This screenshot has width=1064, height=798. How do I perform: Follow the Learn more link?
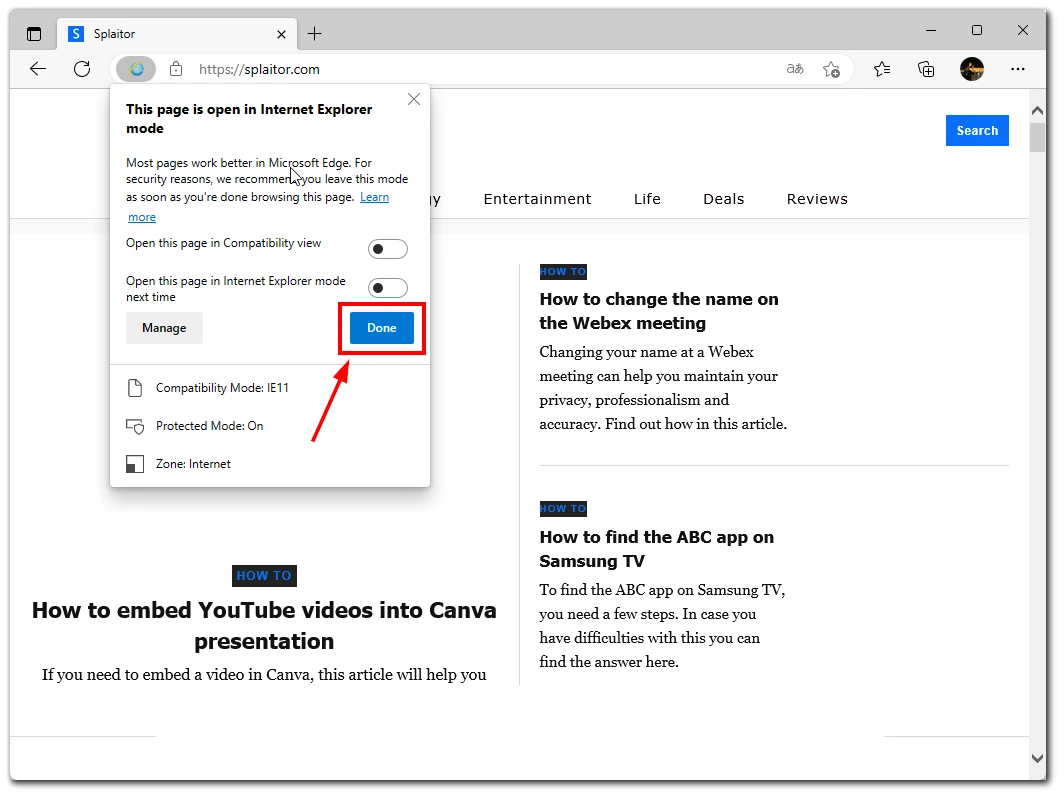pos(374,197)
